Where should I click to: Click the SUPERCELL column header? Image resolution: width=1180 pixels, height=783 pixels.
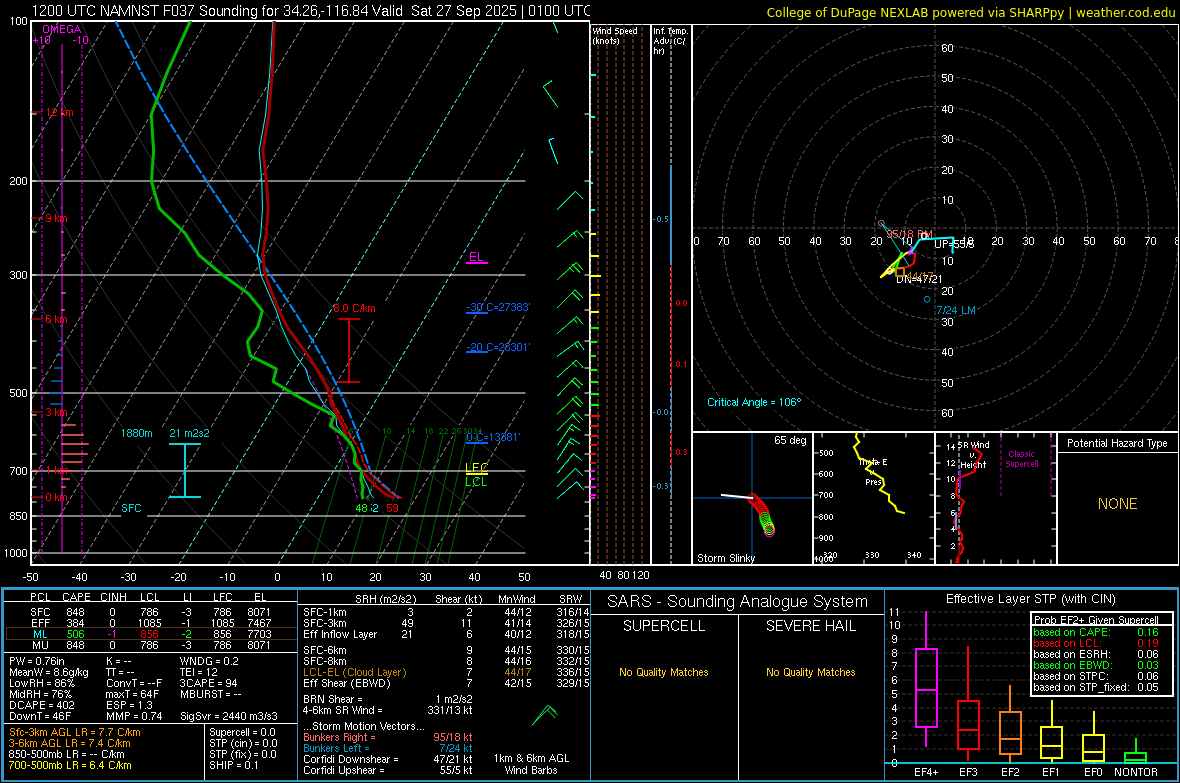[x=664, y=626]
